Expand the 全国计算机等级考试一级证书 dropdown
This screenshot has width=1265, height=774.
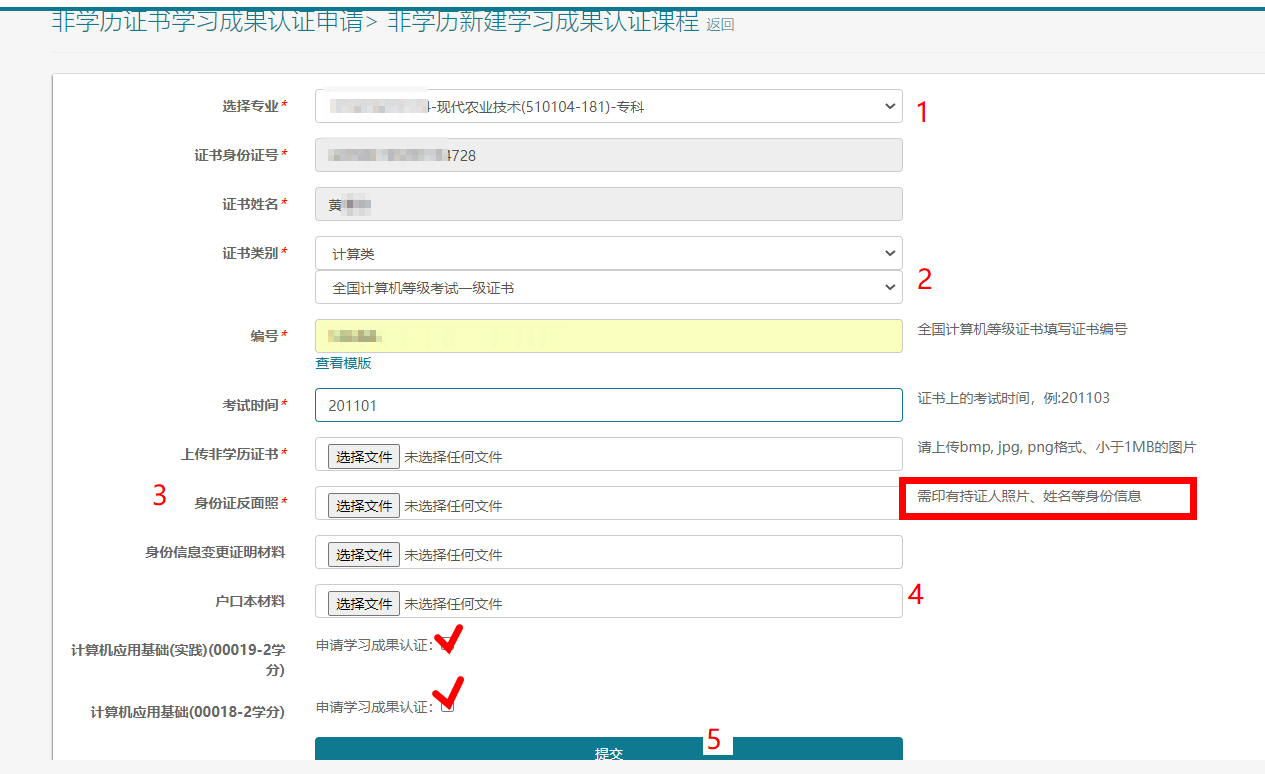(608, 287)
